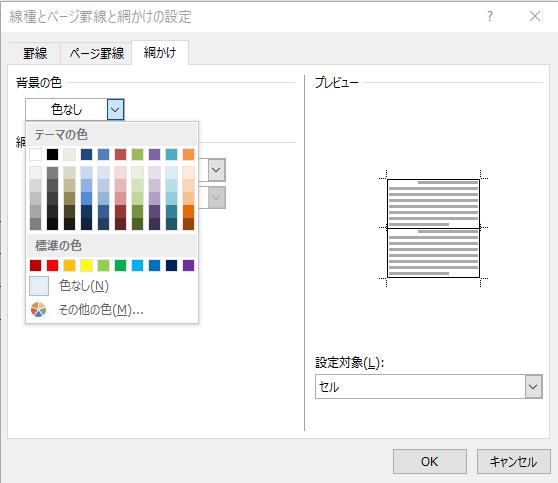
Task: Select the standard bright red swatch
Action: point(52,266)
